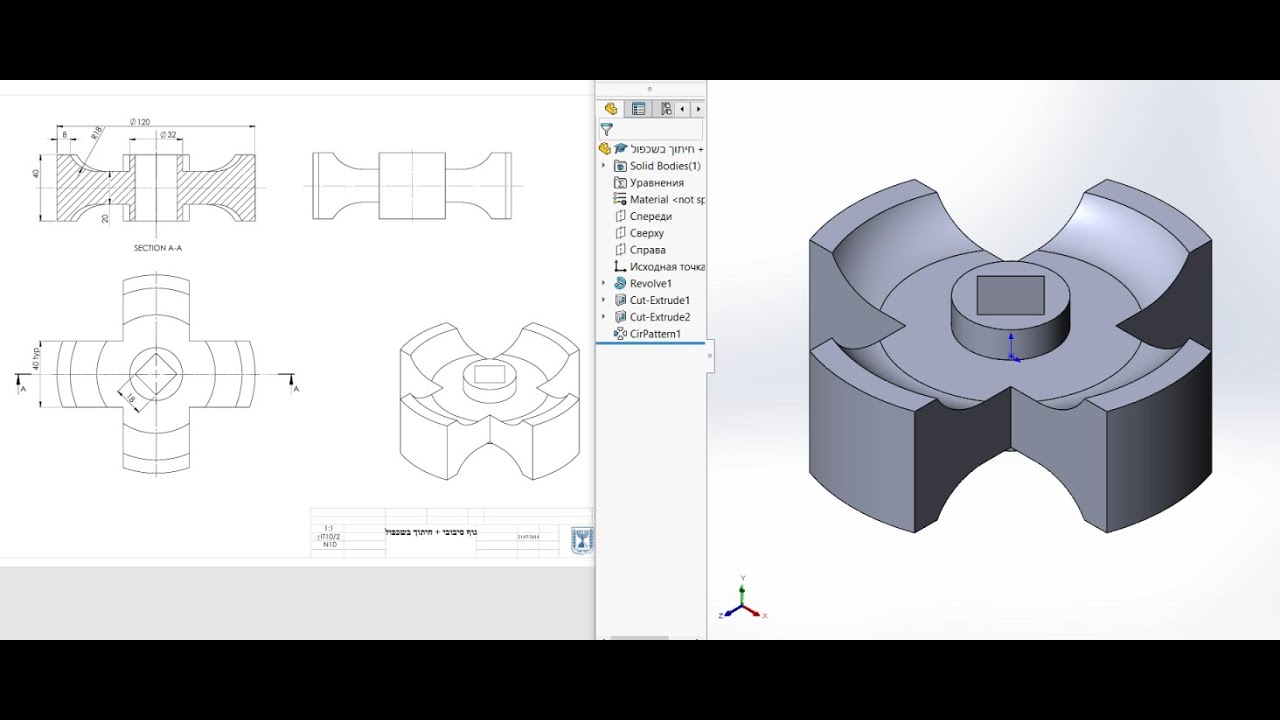
Task: Select the Спереди plane
Action: pyautogui.click(x=650, y=216)
